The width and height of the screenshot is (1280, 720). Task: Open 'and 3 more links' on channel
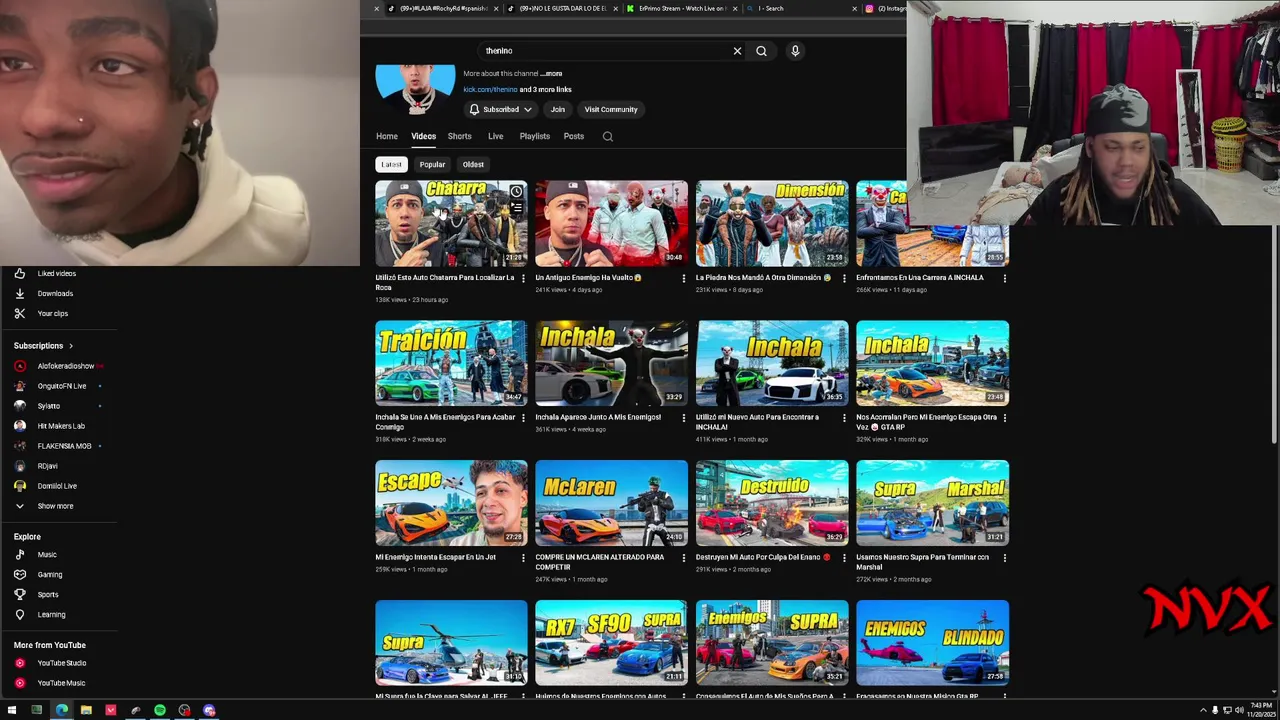(x=546, y=89)
